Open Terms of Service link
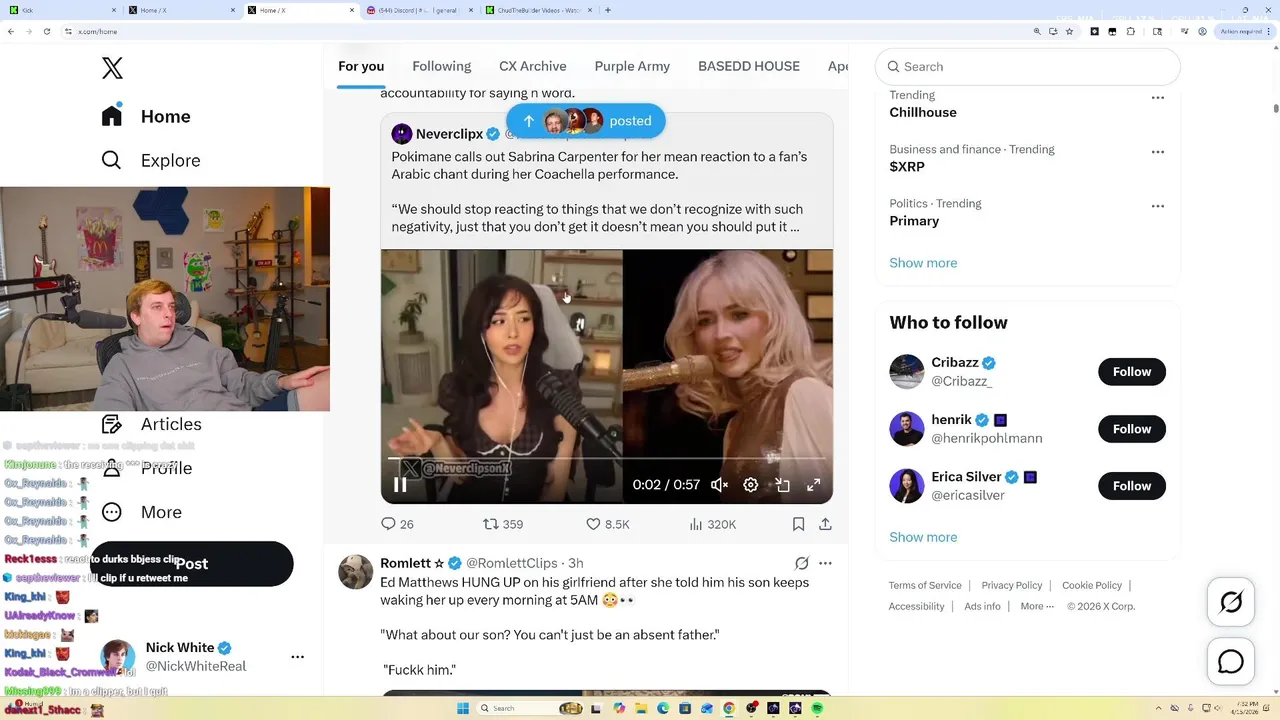The width and height of the screenshot is (1280, 720). pyautogui.click(x=925, y=585)
